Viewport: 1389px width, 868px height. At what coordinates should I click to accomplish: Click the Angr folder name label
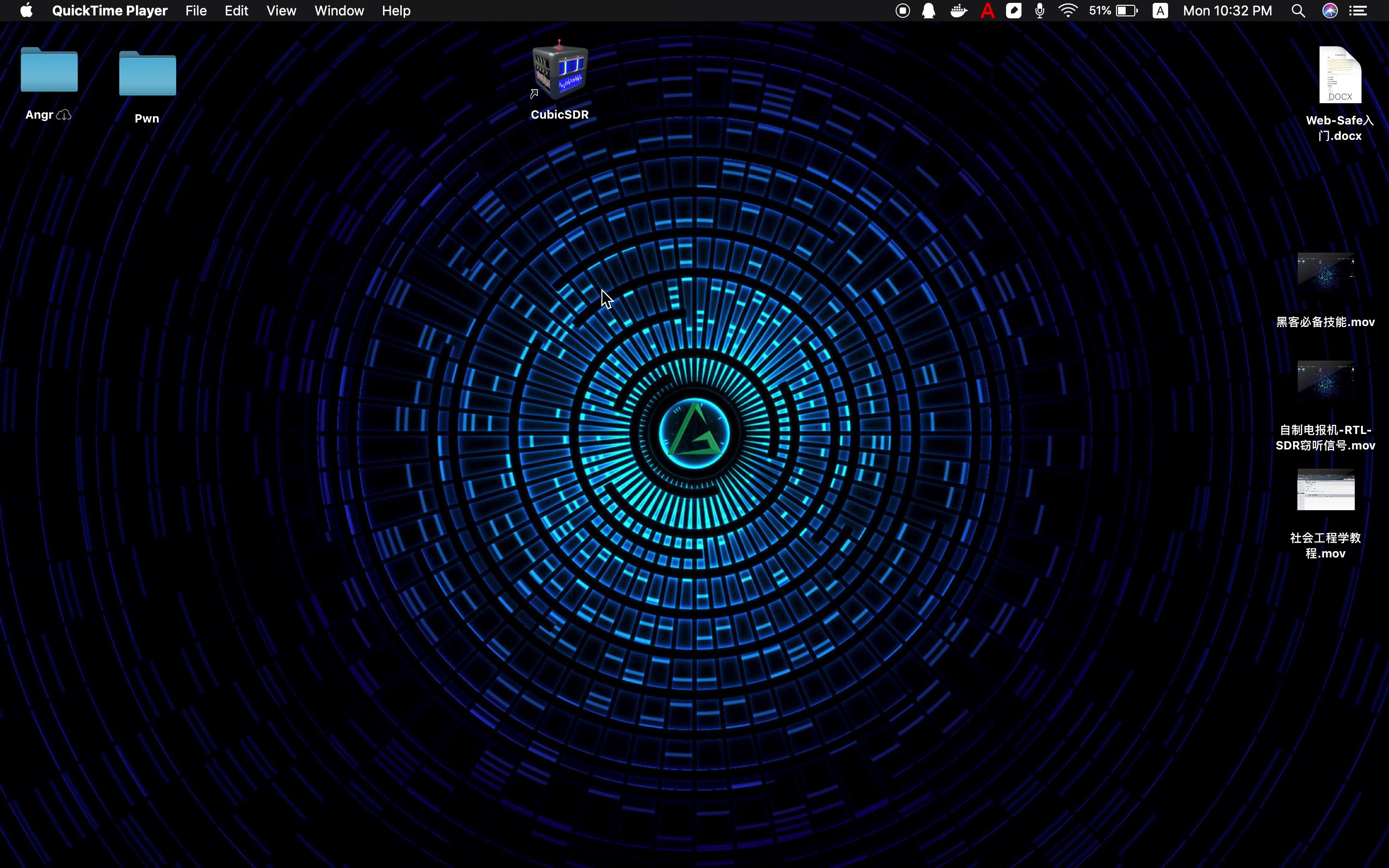click(39, 115)
